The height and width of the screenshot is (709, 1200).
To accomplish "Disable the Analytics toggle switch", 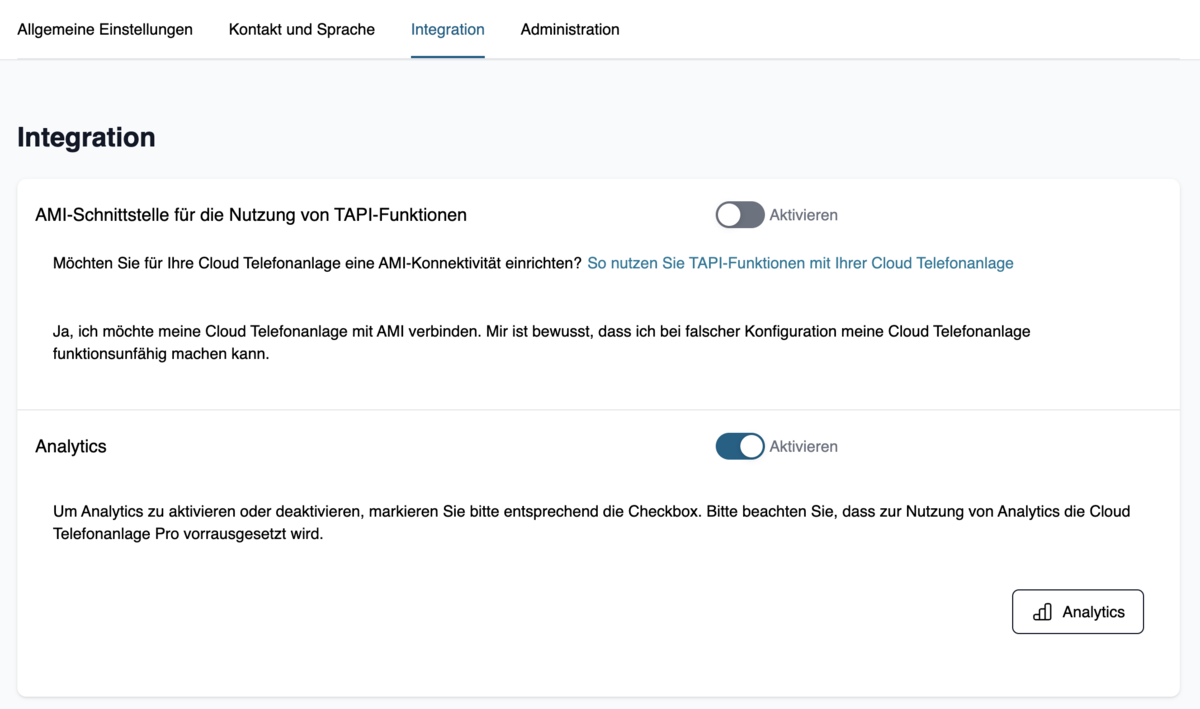I will point(740,446).
